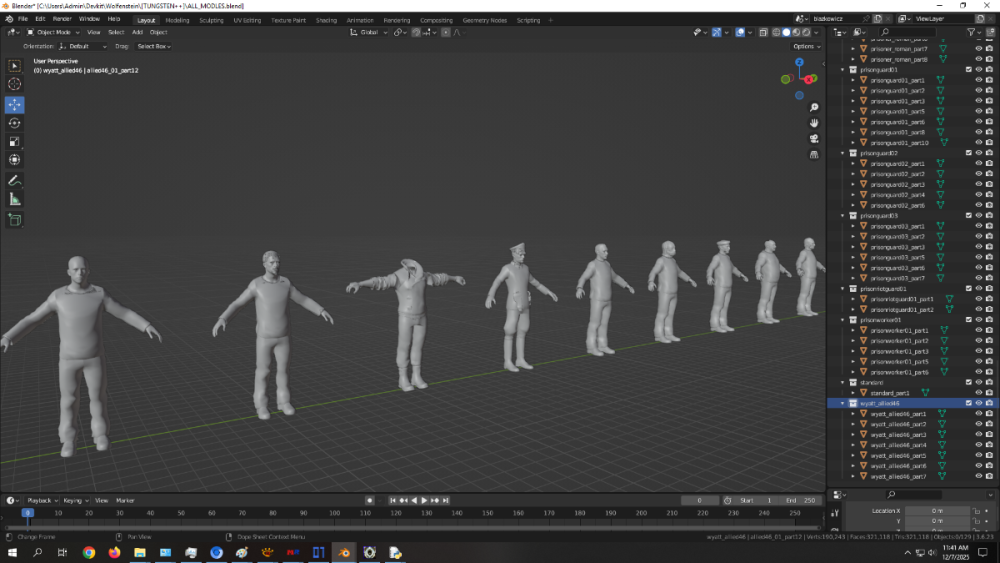Click the Blender logo menu icon
The height and width of the screenshot is (563, 1000).
click(x=9, y=19)
